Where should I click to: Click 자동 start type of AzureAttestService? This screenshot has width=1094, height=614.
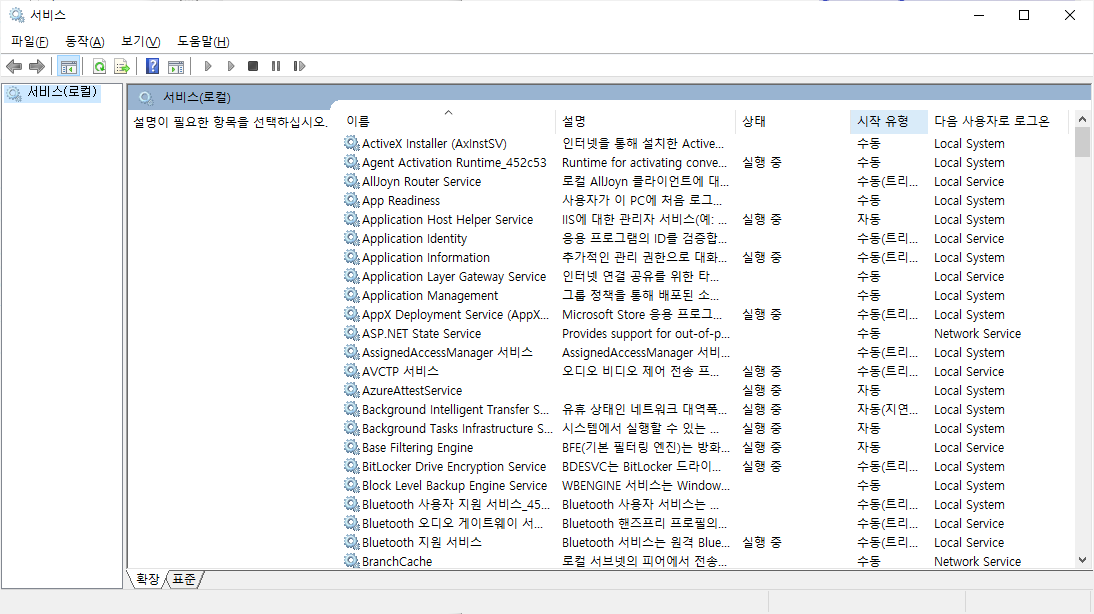point(869,390)
